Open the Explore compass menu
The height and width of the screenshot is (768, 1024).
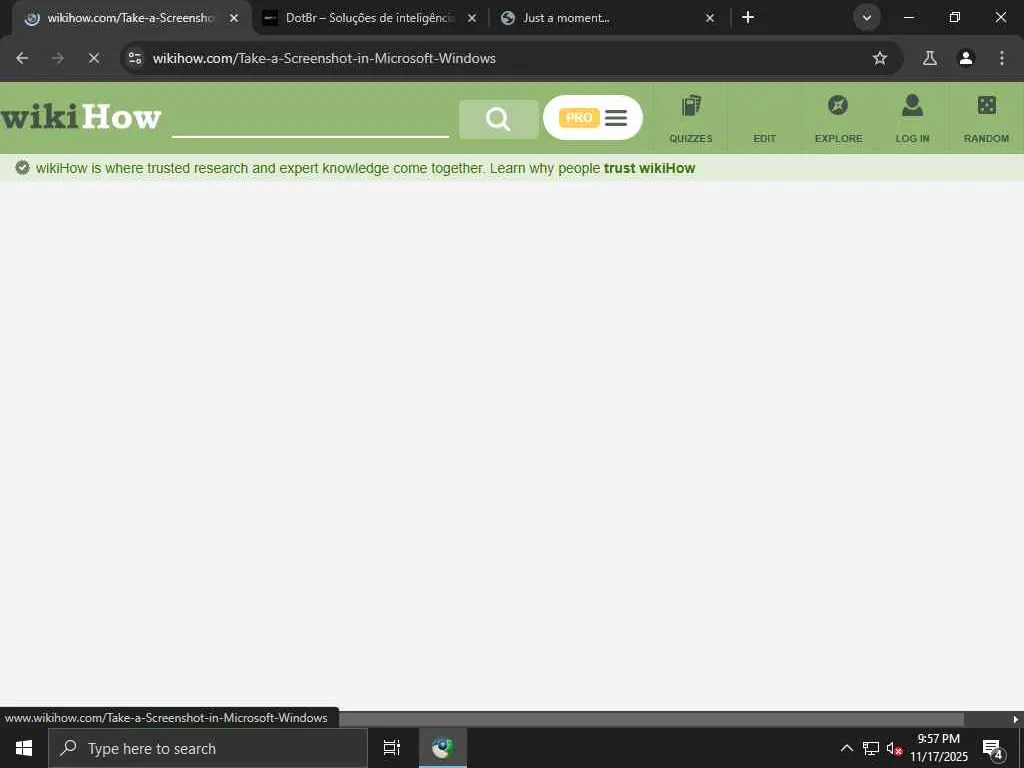[x=839, y=118]
